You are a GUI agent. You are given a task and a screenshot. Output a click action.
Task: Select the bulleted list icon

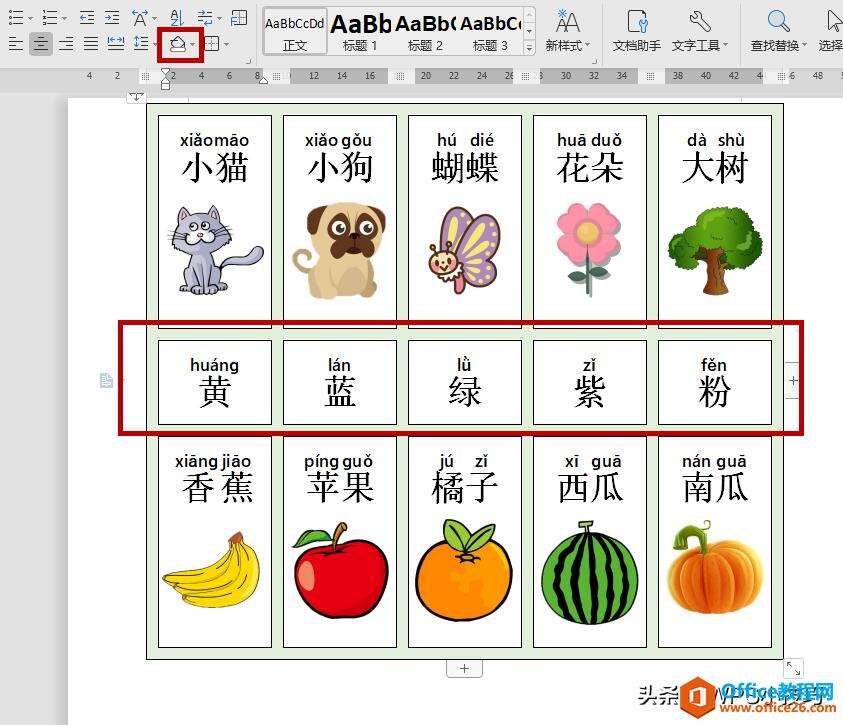[x=17, y=17]
